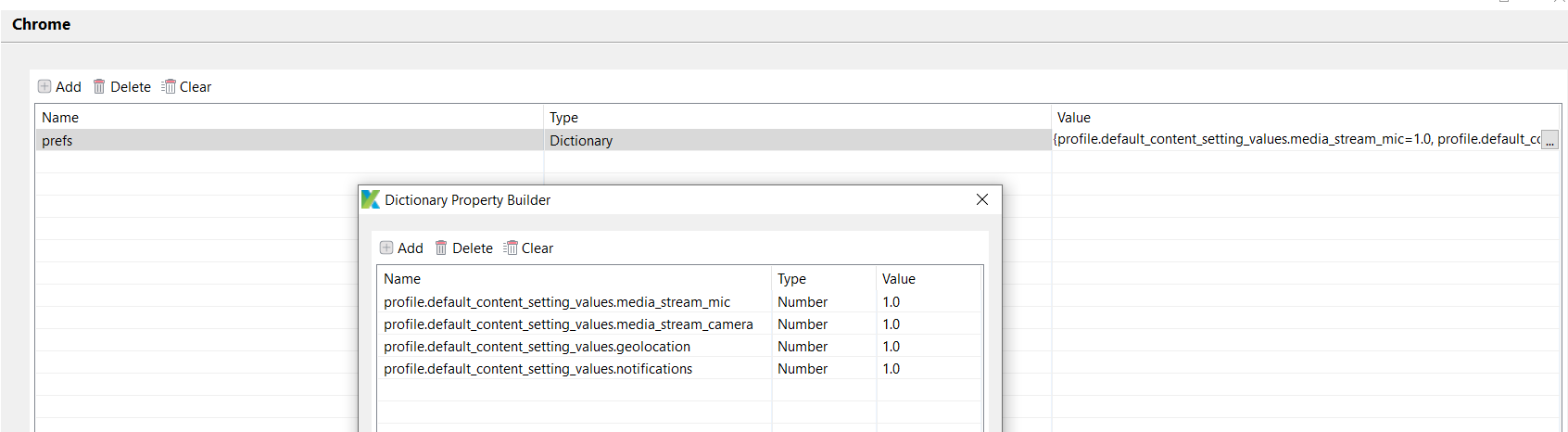
Task: Open value editor with ellipsis button
Action: 1549,141
